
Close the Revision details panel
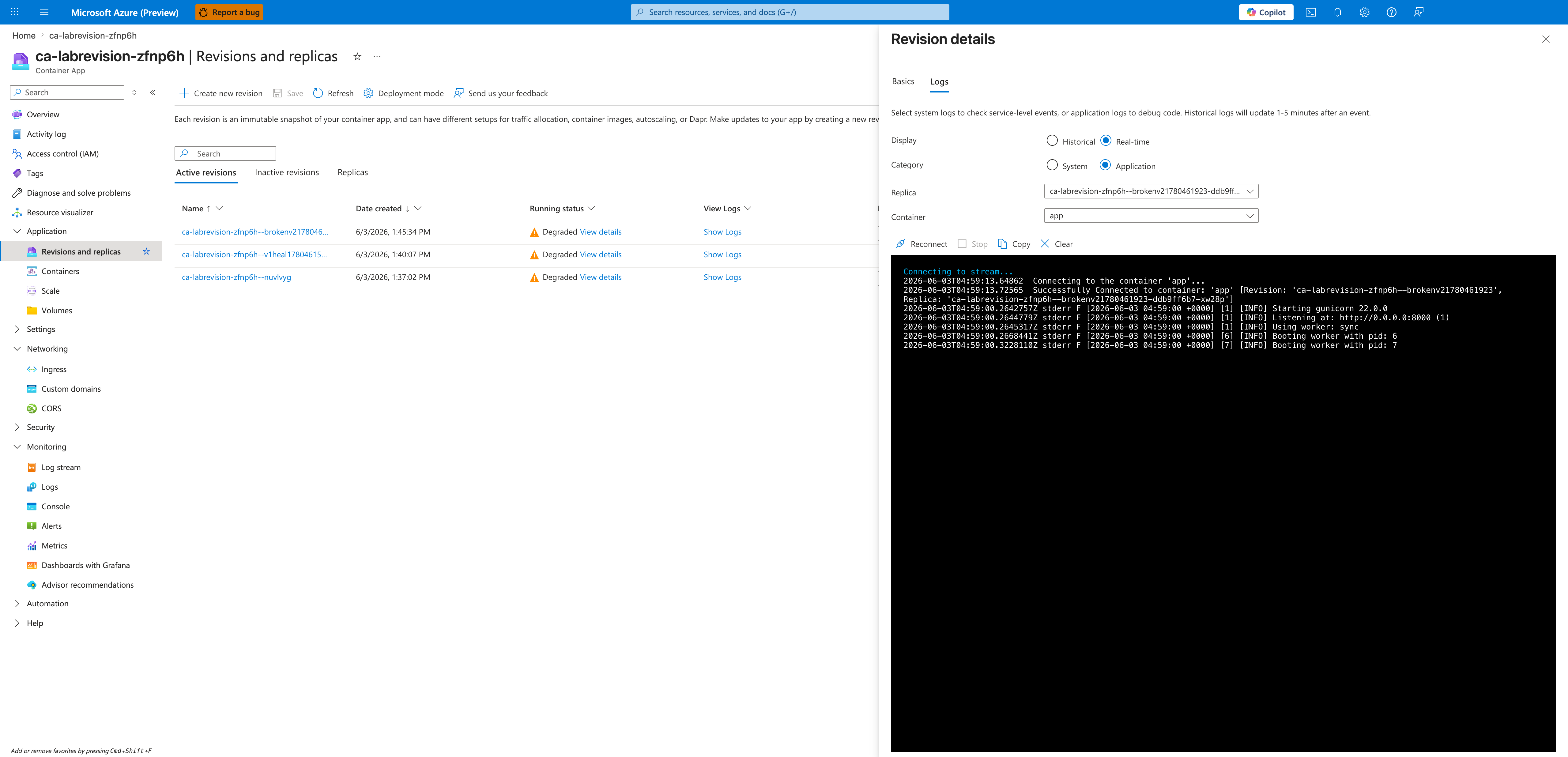pos(1545,40)
